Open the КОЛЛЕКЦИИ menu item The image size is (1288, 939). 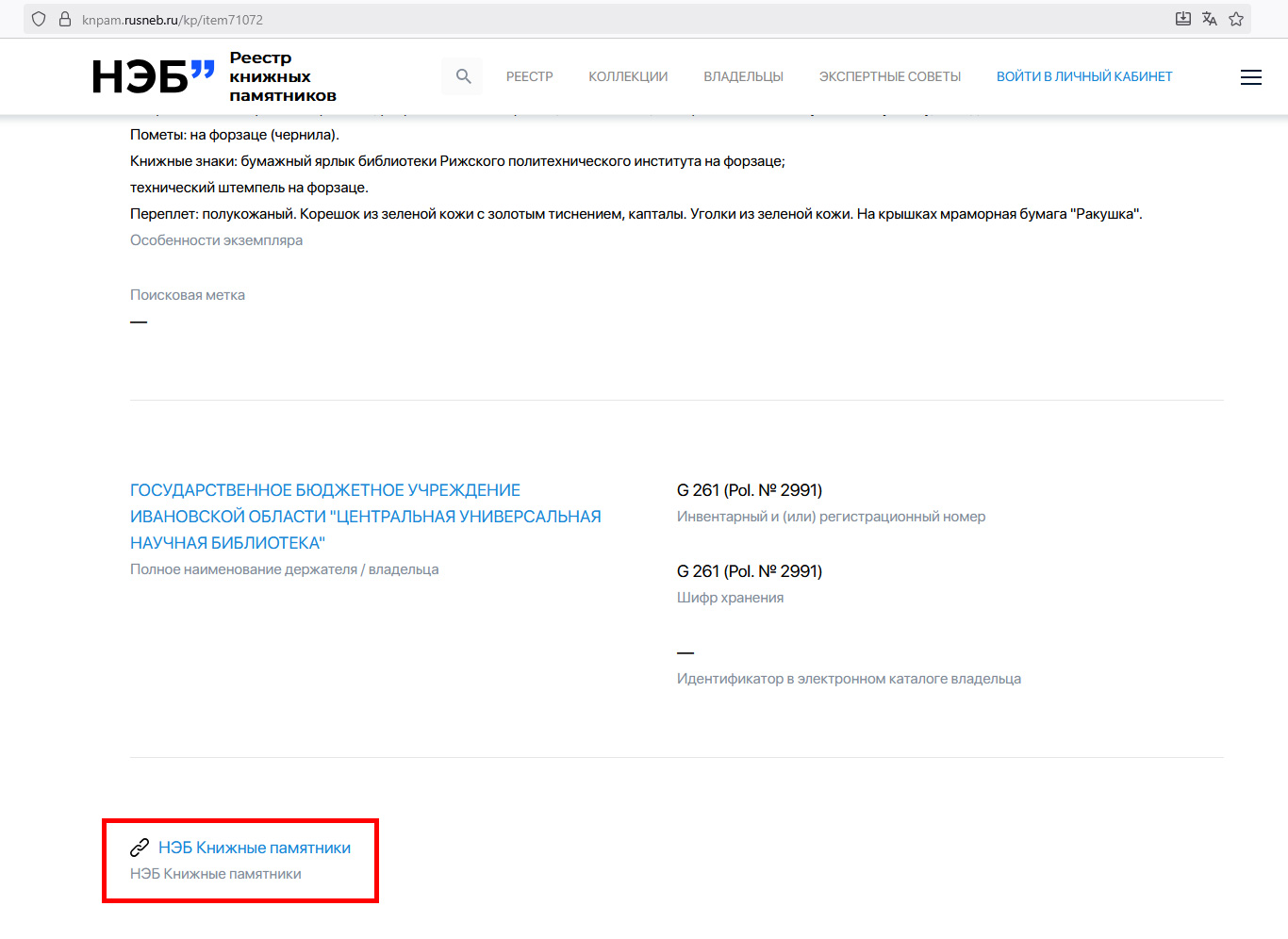coord(628,76)
